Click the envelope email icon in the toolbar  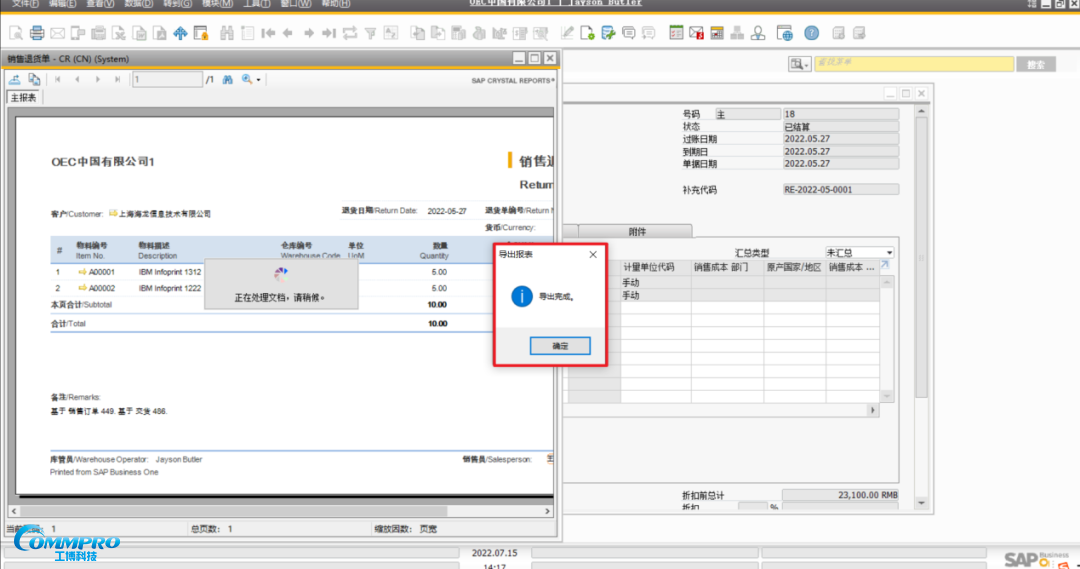(57, 33)
